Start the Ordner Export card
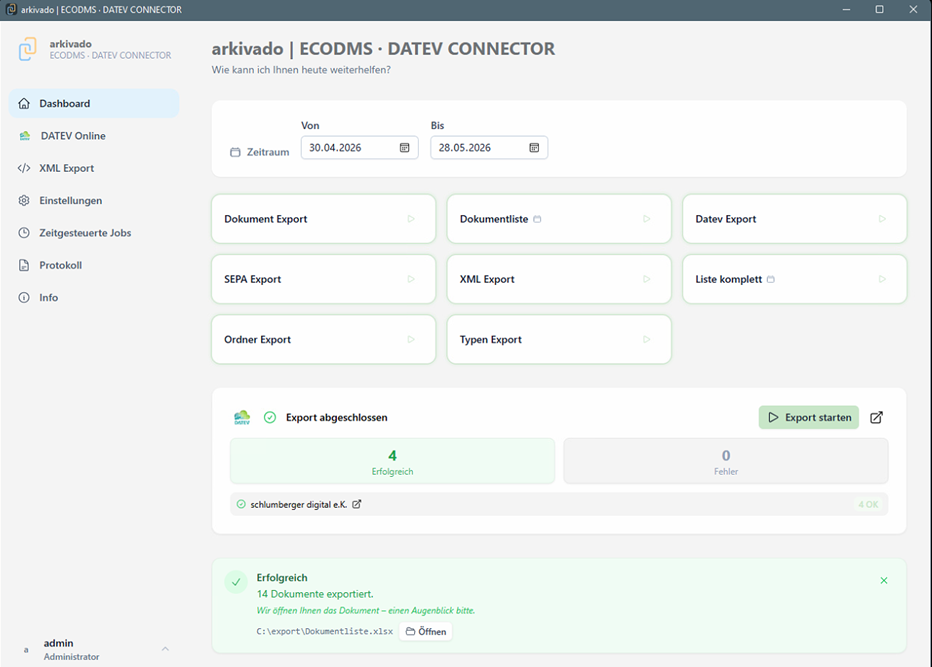Viewport: 932px width, 667px height. tap(323, 339)
